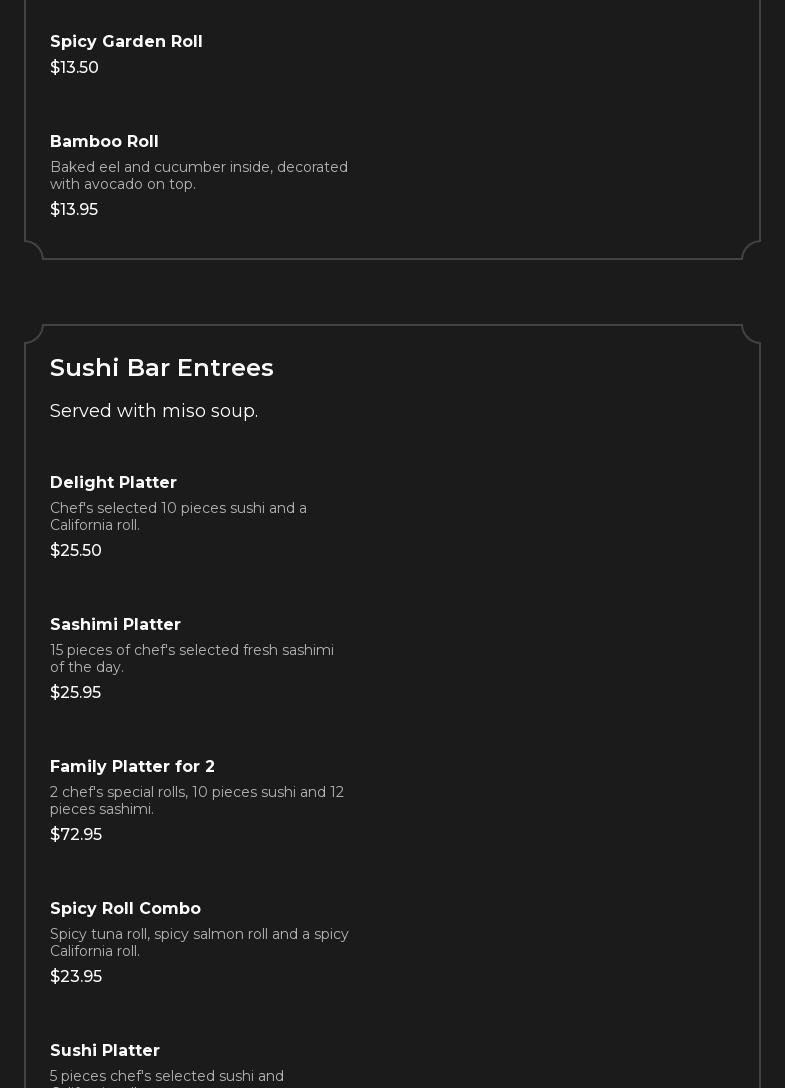Open the Delight Platter item
The image size is (785, 1088).
(113, 482)
